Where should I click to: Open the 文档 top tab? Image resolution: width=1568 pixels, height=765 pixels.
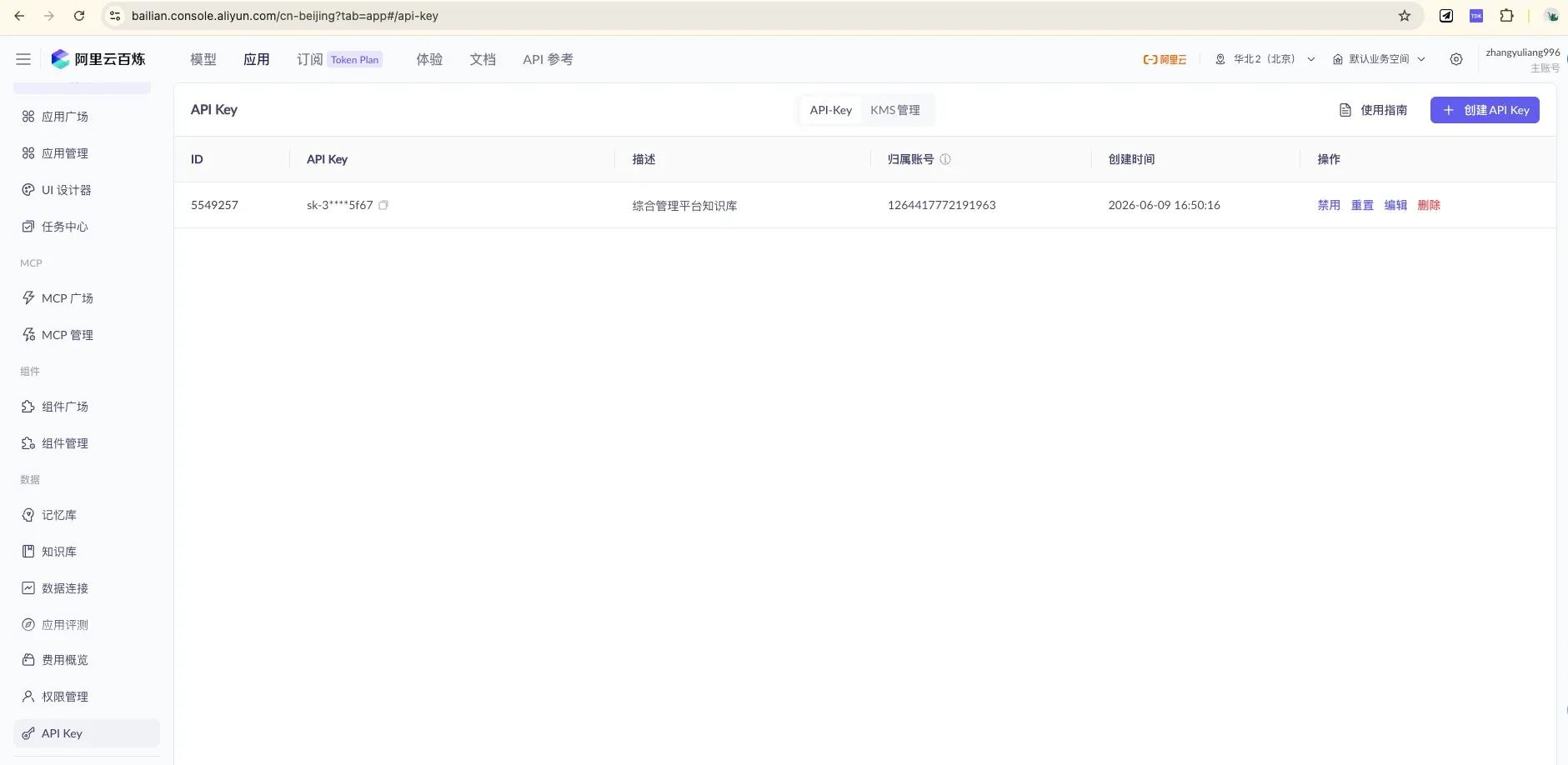pos(483,59)
